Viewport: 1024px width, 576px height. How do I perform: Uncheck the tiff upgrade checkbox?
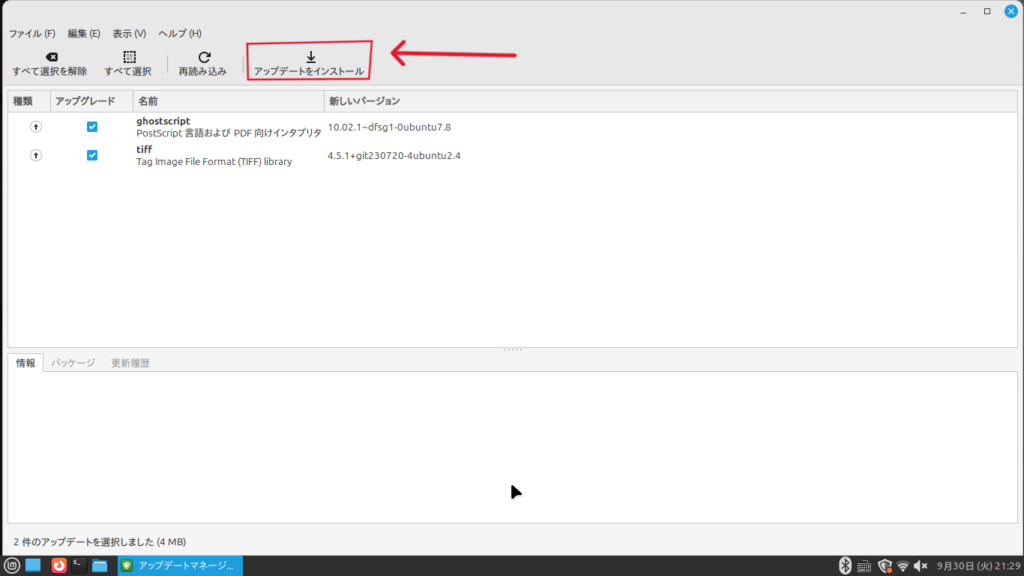[x=92, y=155]
